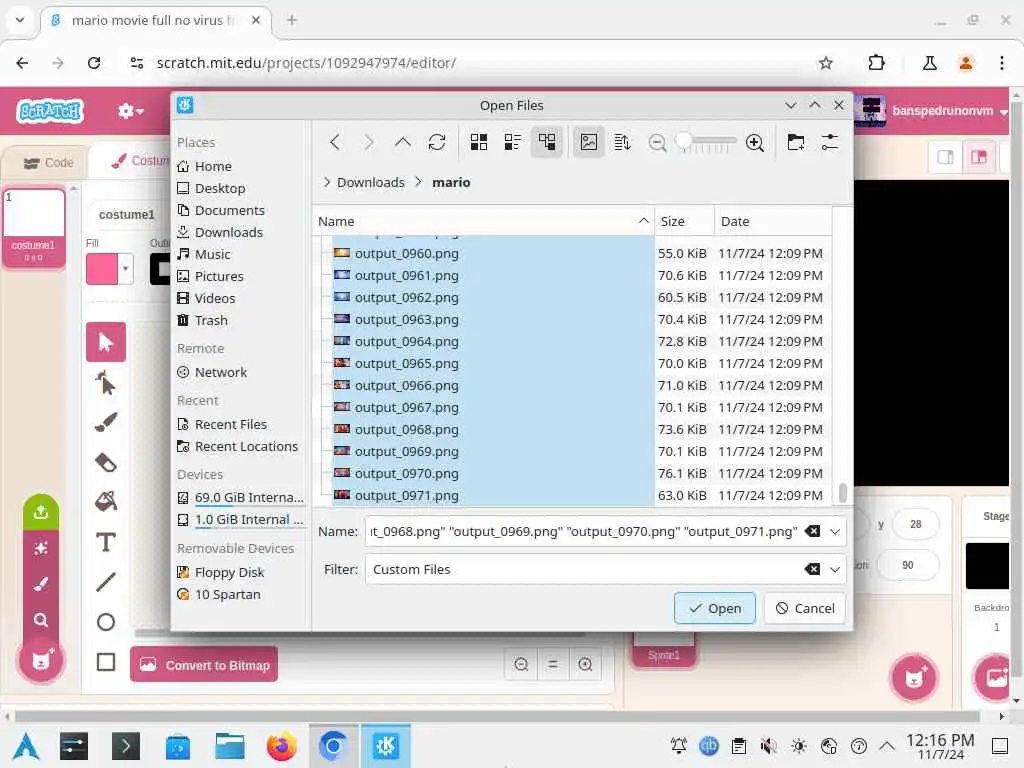The height and width of the screenshot is (768, 1024).
Task: Open Network under Remote
Action: tap(238, 372)
